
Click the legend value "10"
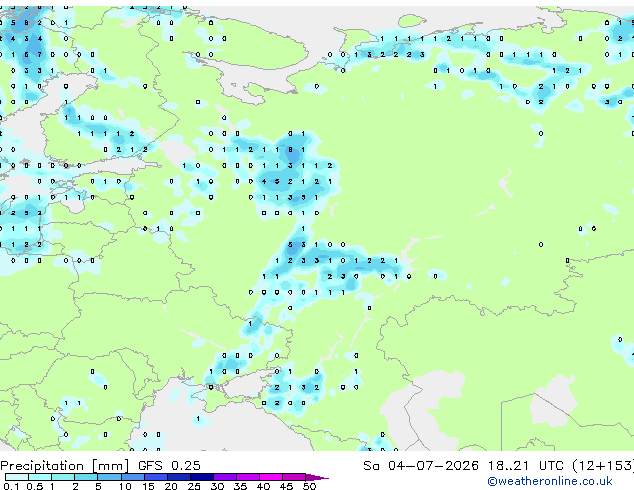point(125,486)
